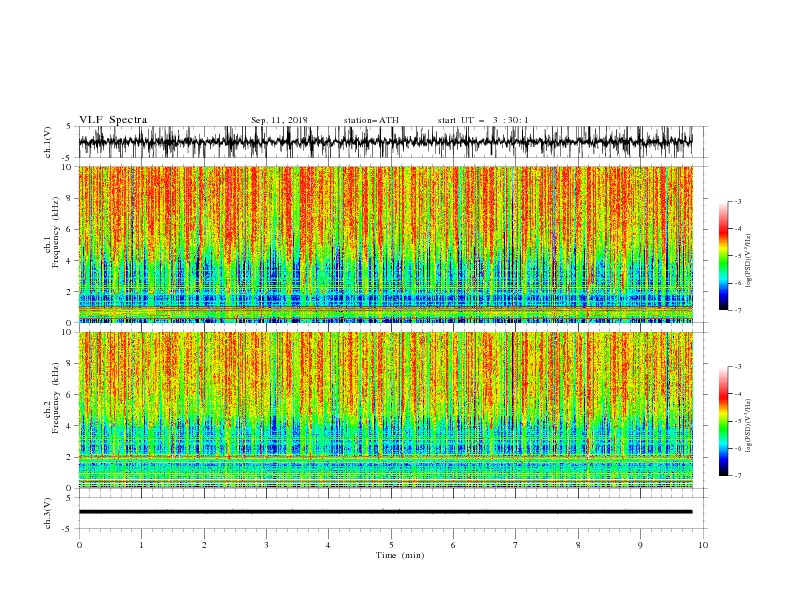
Task: Click the 'Time (min)' axis label
Action: click(400, 555)
